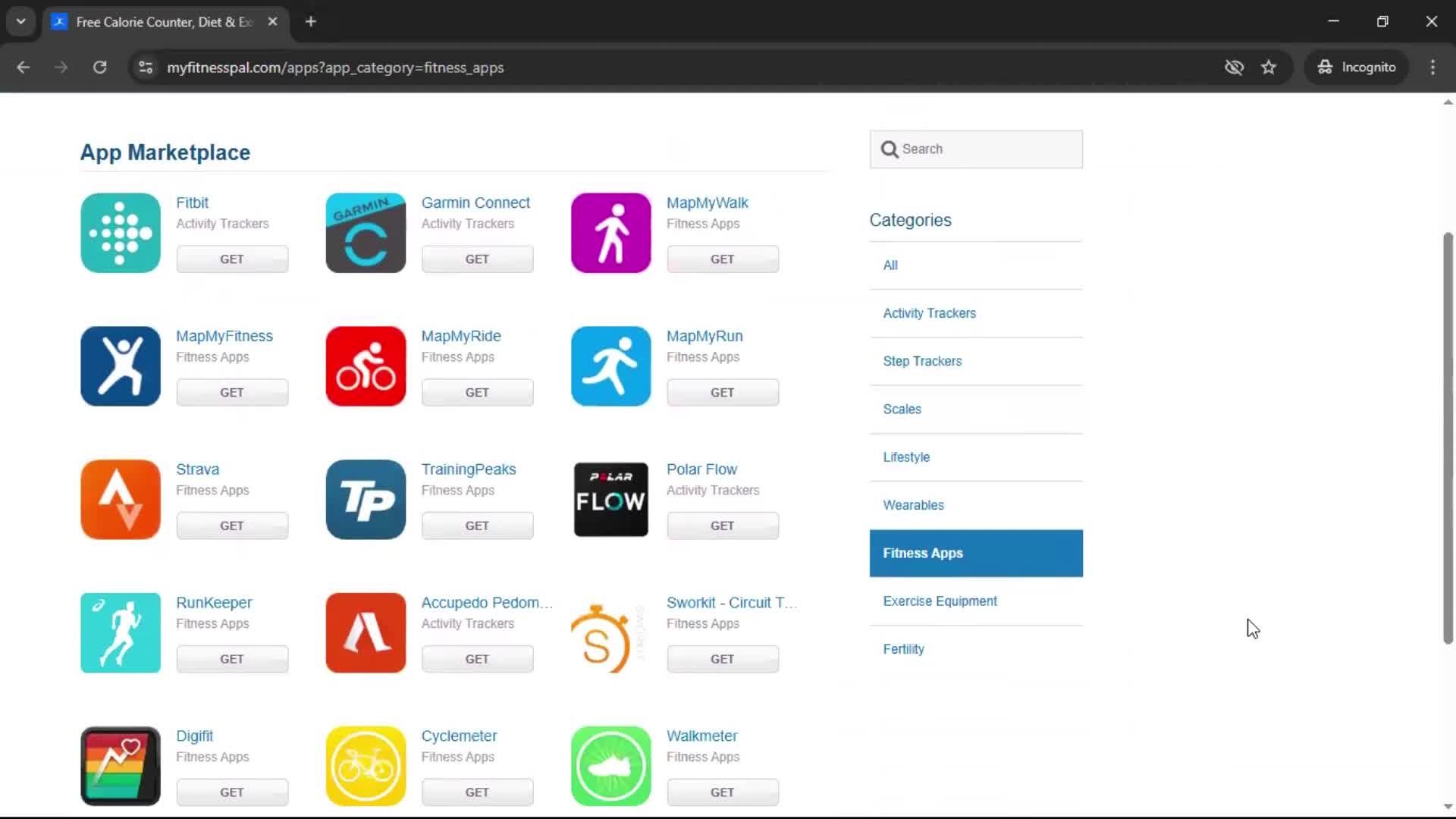Click the browser back arrow

click(x=23, y=67)
